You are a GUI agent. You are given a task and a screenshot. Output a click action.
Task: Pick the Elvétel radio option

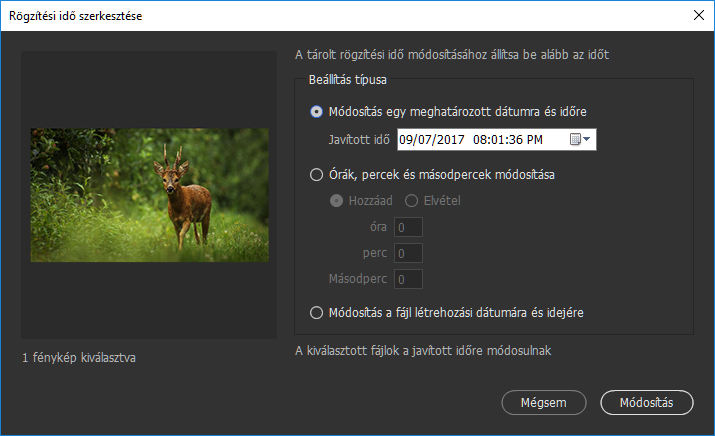point(410,200)
